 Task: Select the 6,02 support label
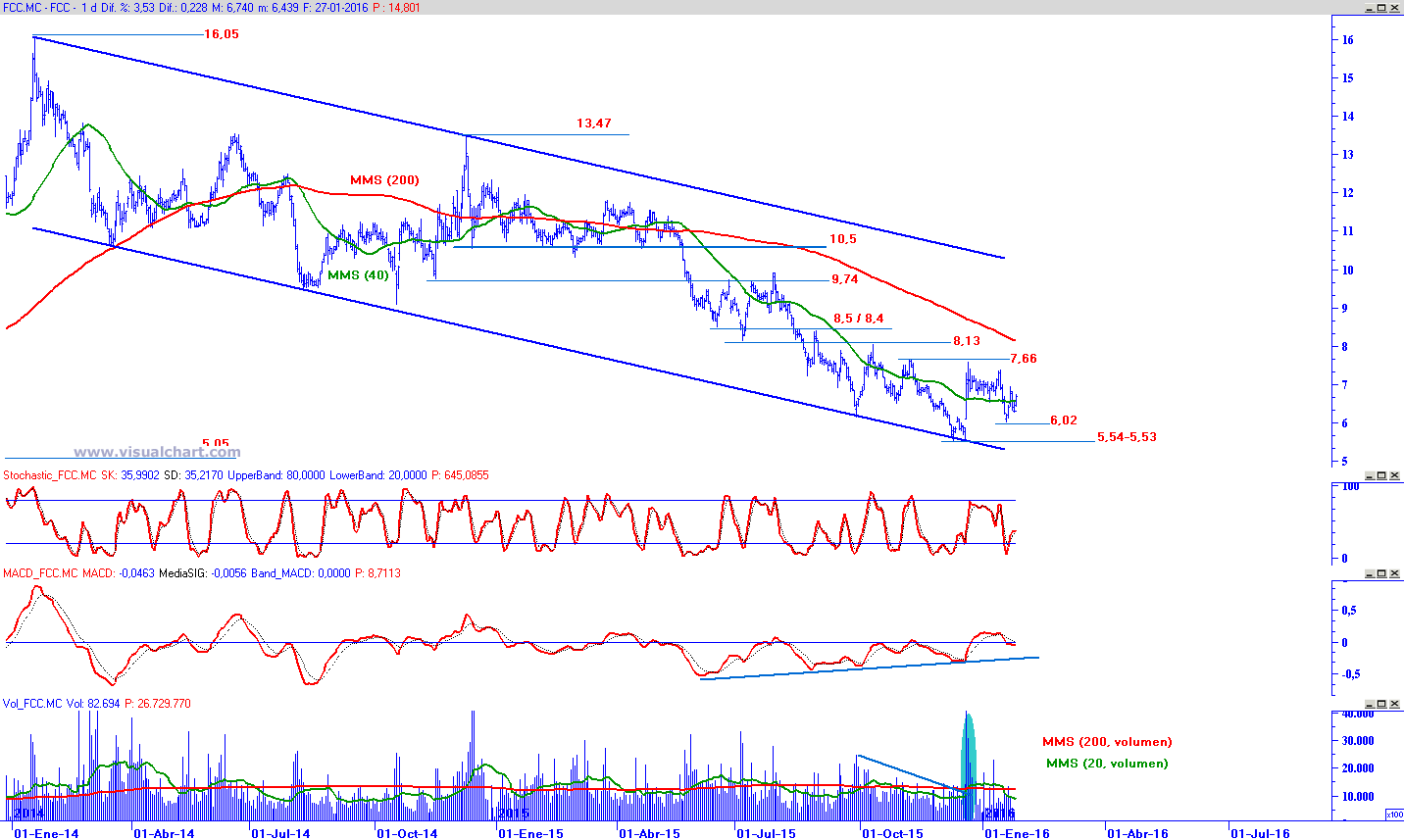[1064, 420]
